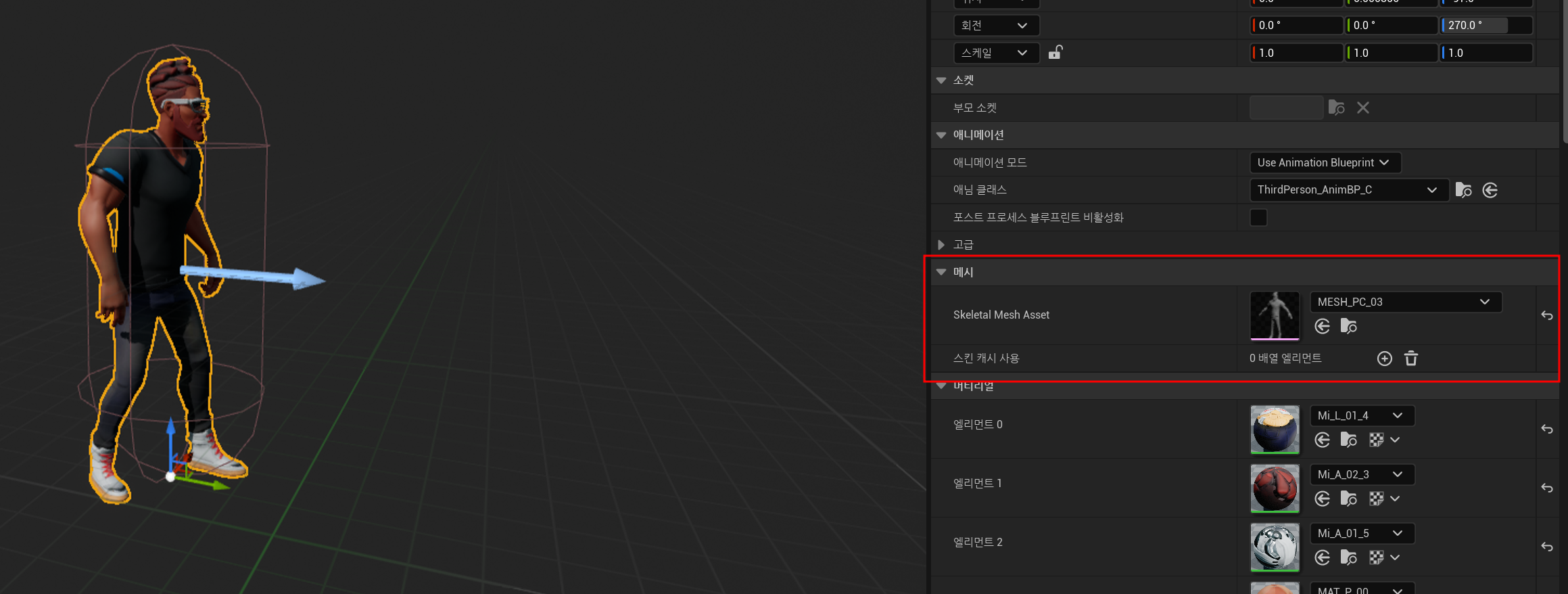
Task: Delete all skin cache array elements
Action: click(x=1411, y=359)
